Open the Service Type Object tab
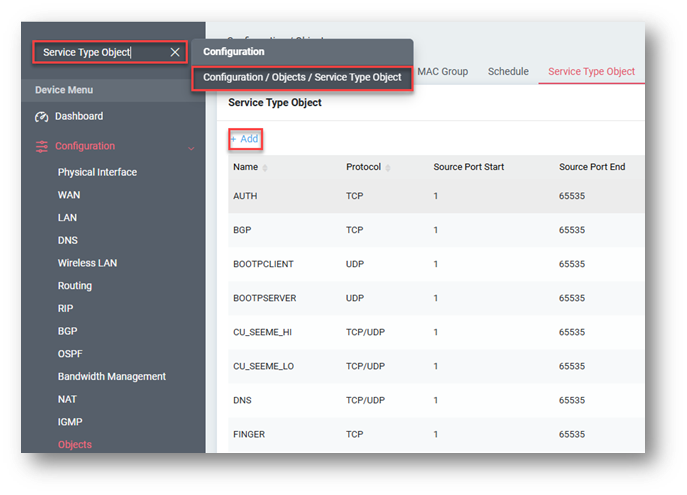This screenshot has width=687, height=495. pos(591,72)
